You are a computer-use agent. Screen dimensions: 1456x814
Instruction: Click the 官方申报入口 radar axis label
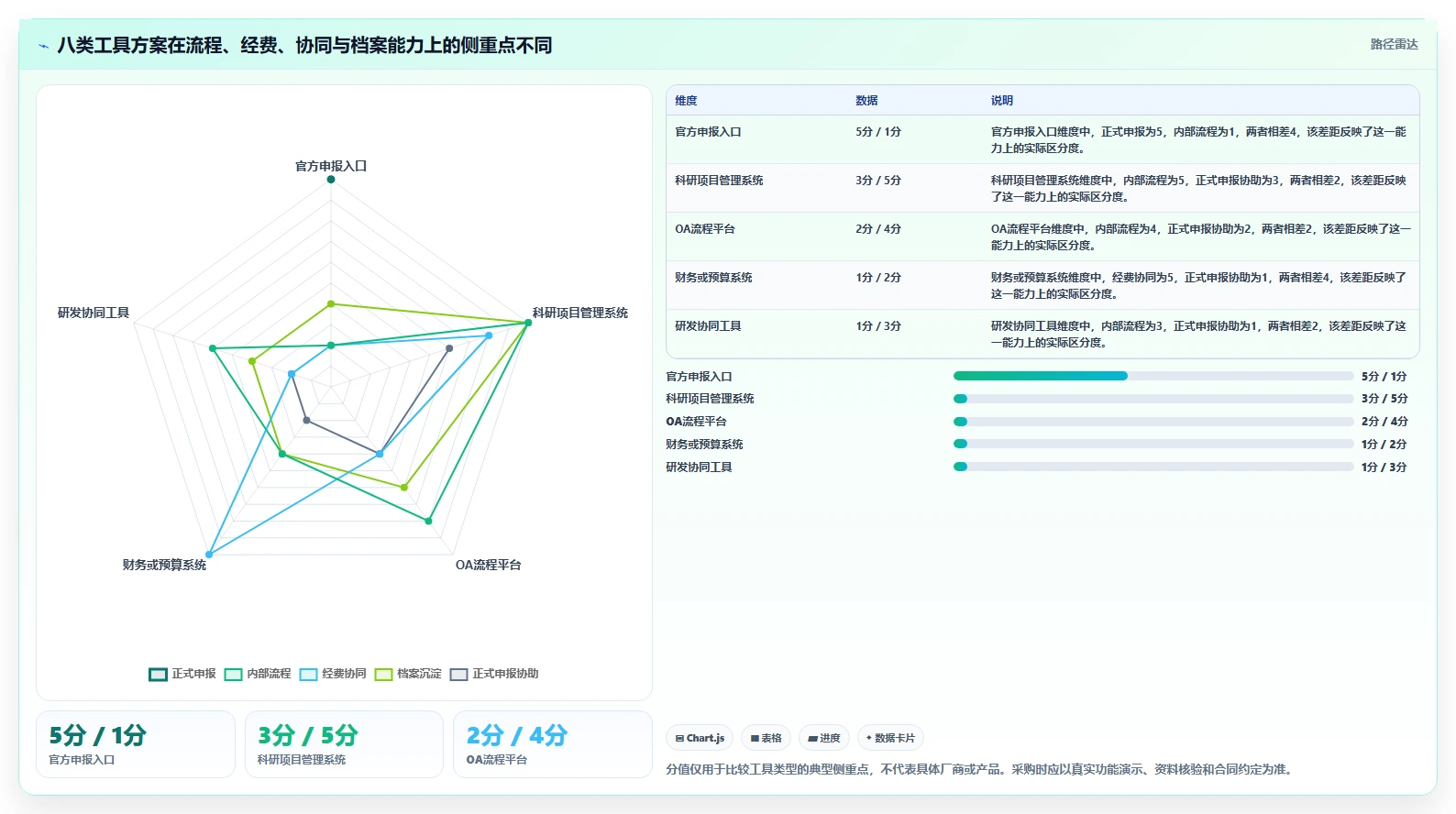pyautogui.click(x=331, y=166)
